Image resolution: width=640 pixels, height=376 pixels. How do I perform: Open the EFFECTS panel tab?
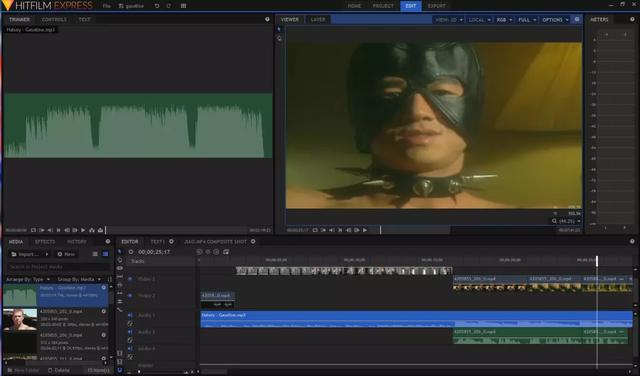44,242
